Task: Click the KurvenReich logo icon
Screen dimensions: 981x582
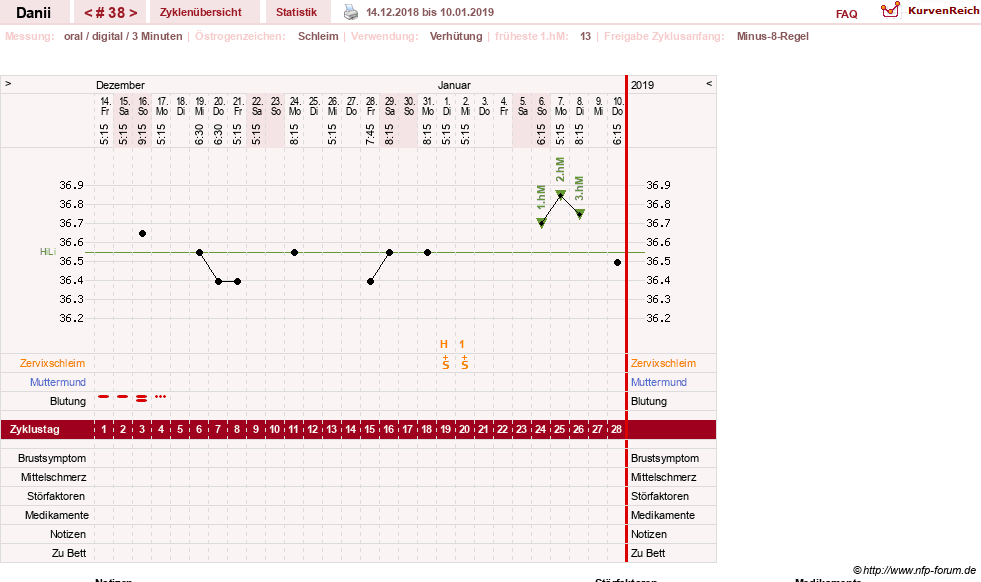Action: point(890,10)
